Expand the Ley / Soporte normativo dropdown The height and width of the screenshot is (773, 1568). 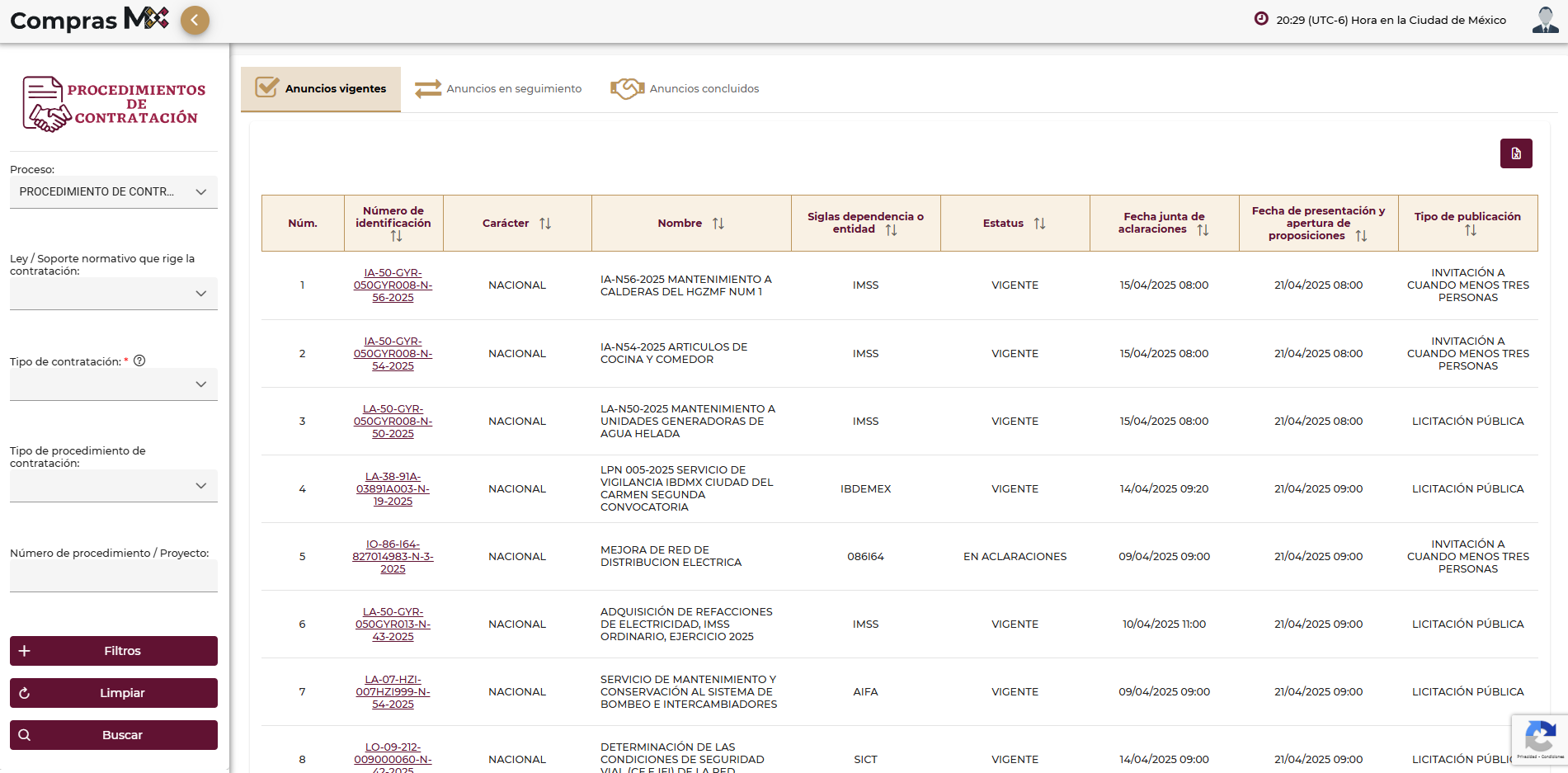(114, 294)
